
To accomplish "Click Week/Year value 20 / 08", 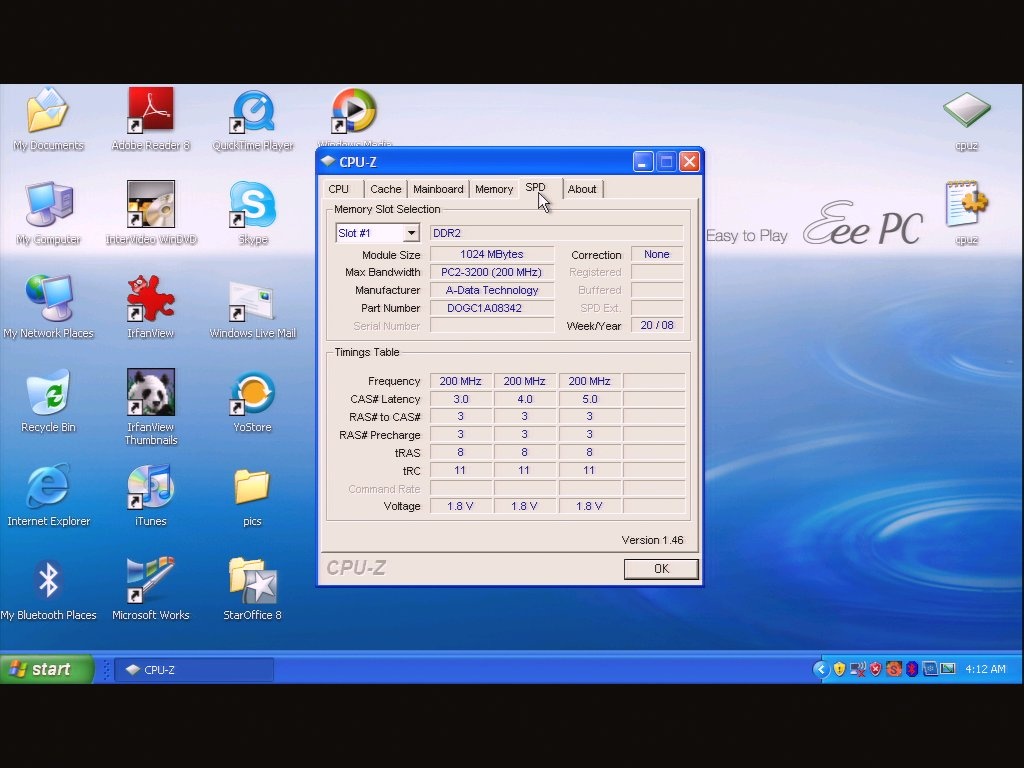I will (657, 325).
